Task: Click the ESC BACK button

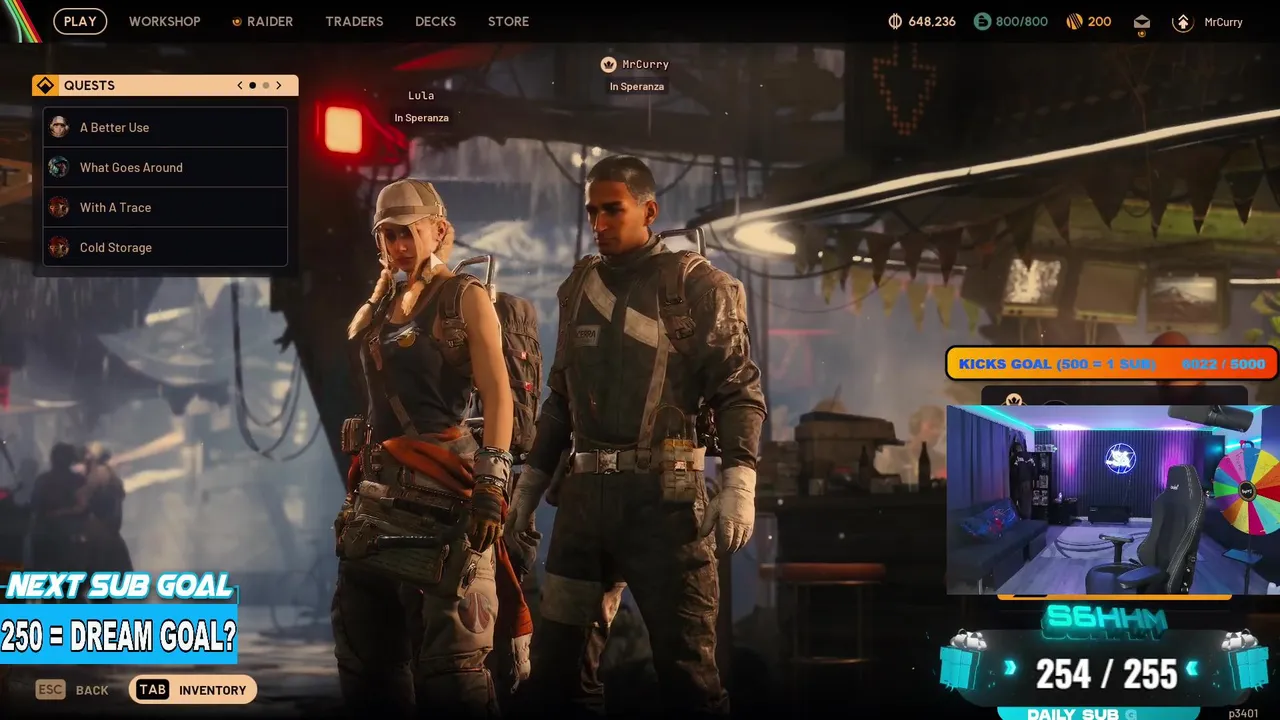Action: pyautogui.click(x=72, y=690)
